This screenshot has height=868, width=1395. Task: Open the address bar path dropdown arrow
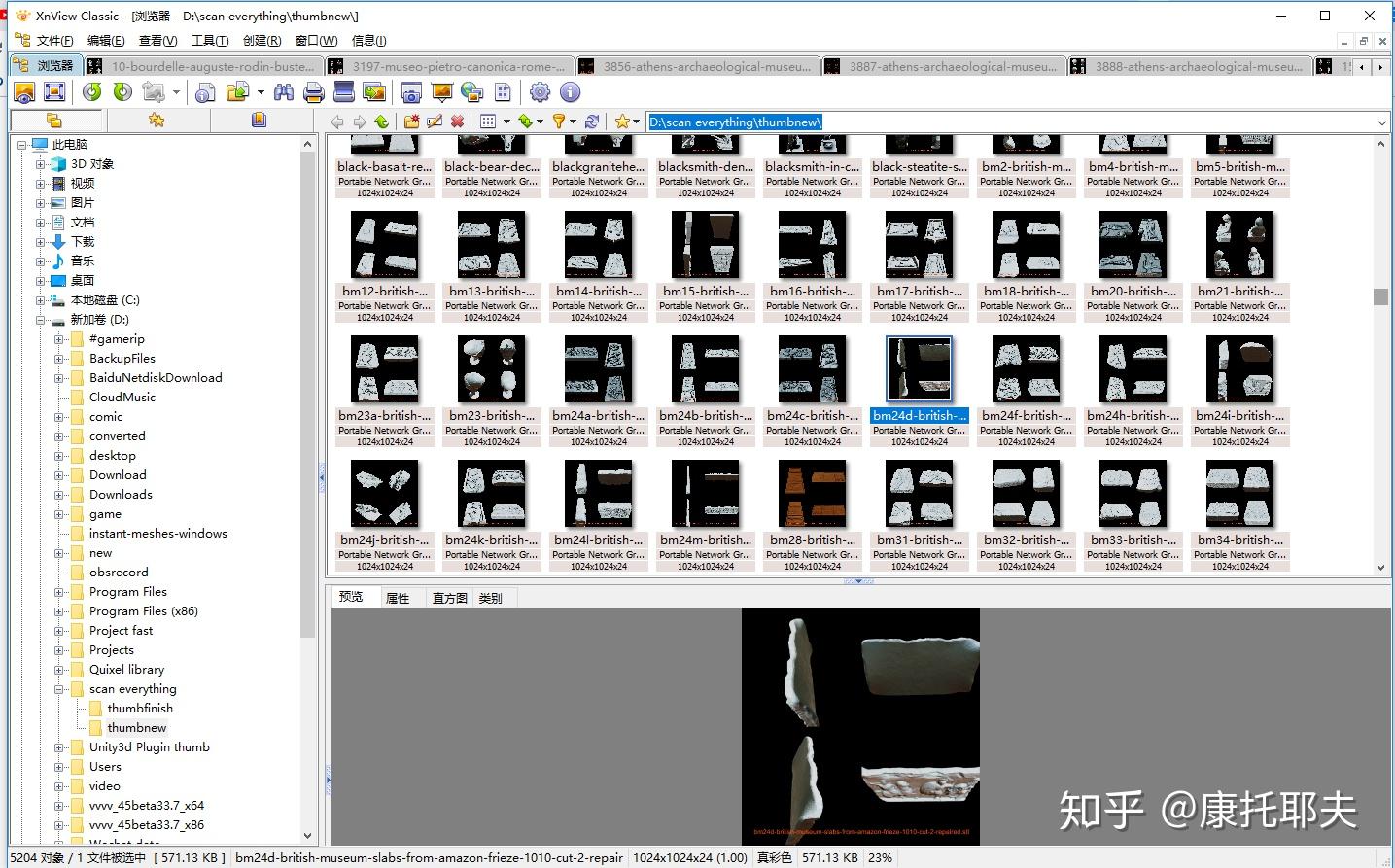tap(1382, 122)
